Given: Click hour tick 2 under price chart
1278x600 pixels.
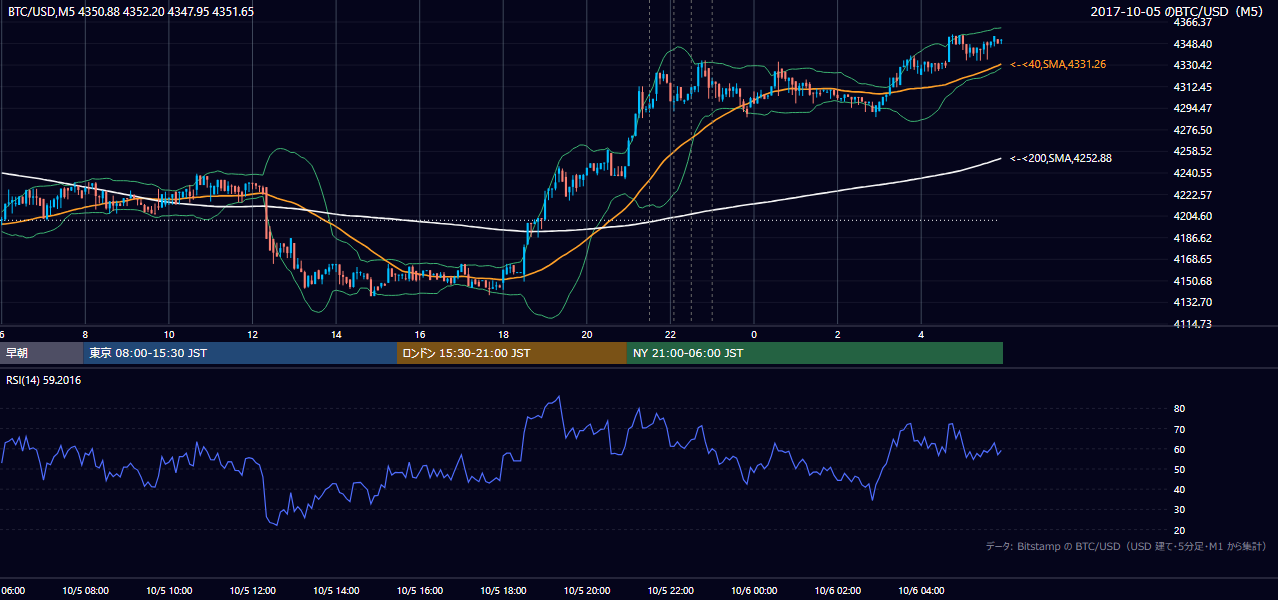Looking at the screenshot, I should point(838,334).
